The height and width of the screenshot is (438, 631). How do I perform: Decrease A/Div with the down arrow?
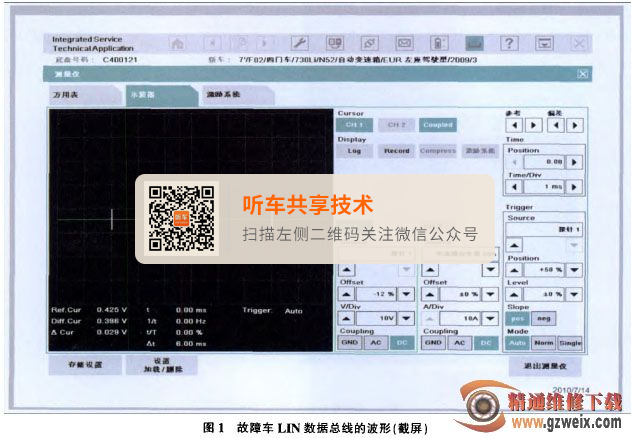pos(490,319)
